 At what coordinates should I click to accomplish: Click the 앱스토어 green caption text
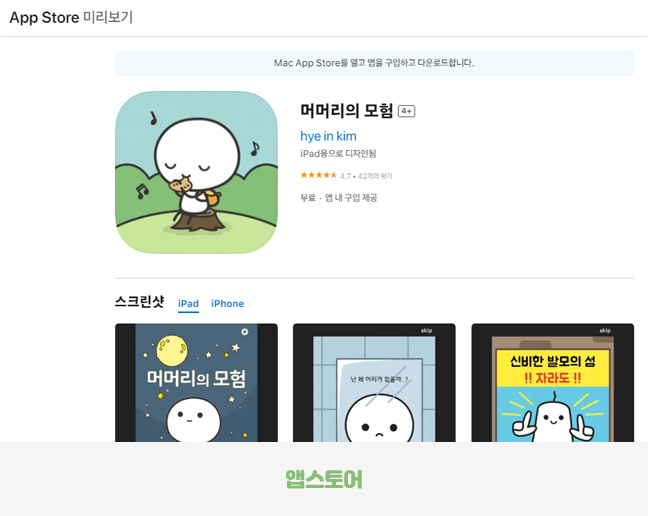[x=324, y=479]
